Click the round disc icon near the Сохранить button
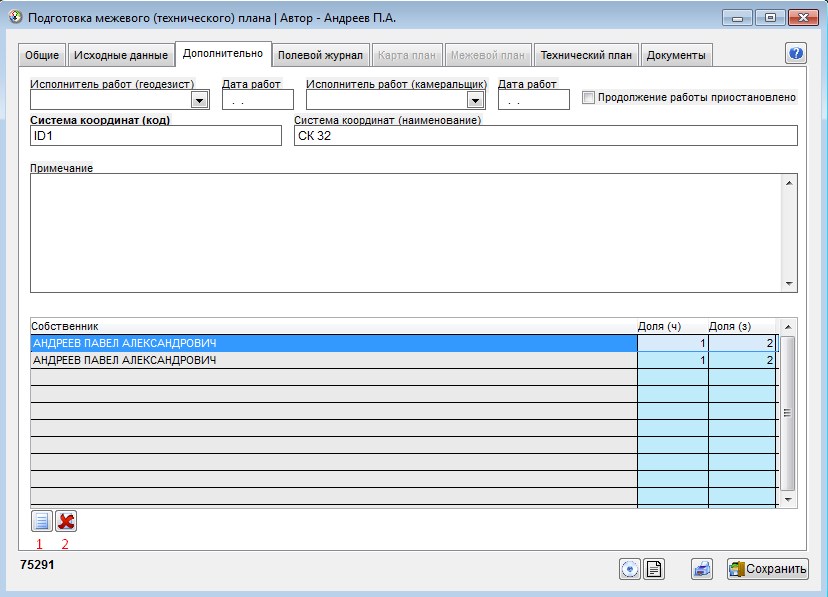Image resolution: width=828 pixels, height=597 pixels. pos(630,568)
